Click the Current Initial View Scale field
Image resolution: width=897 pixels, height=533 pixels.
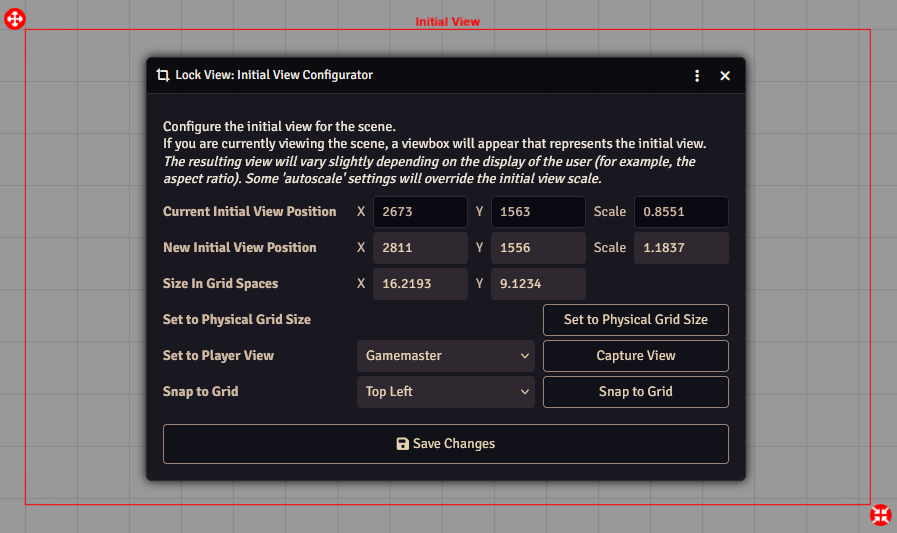pyautogui.click(x=680, y=212)
